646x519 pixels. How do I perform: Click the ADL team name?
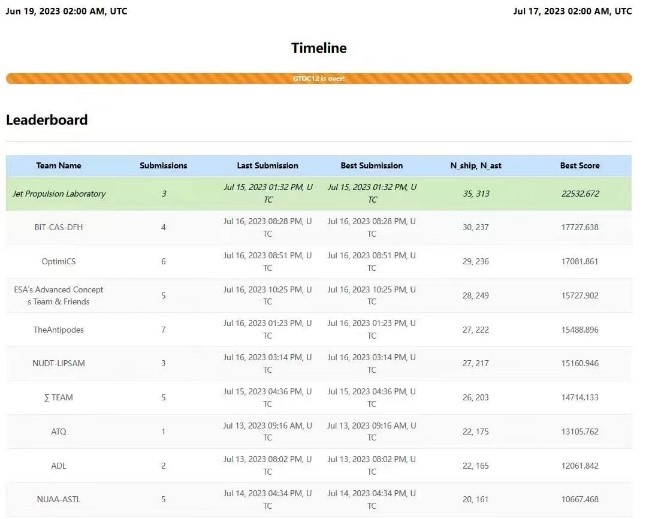(x=58, y=465)
